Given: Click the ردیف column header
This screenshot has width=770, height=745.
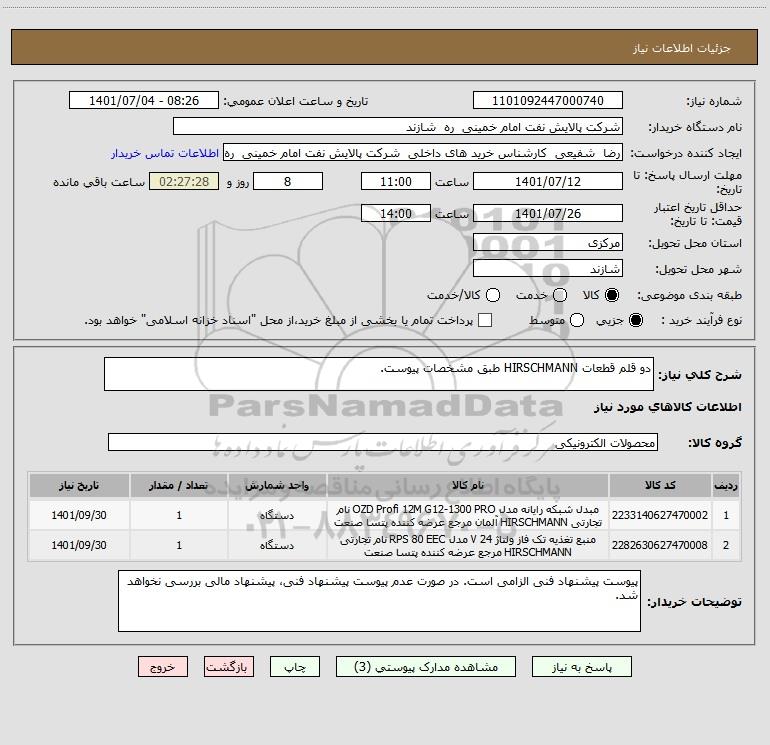Looking at the screenshot, I should [x=726, y=486].
